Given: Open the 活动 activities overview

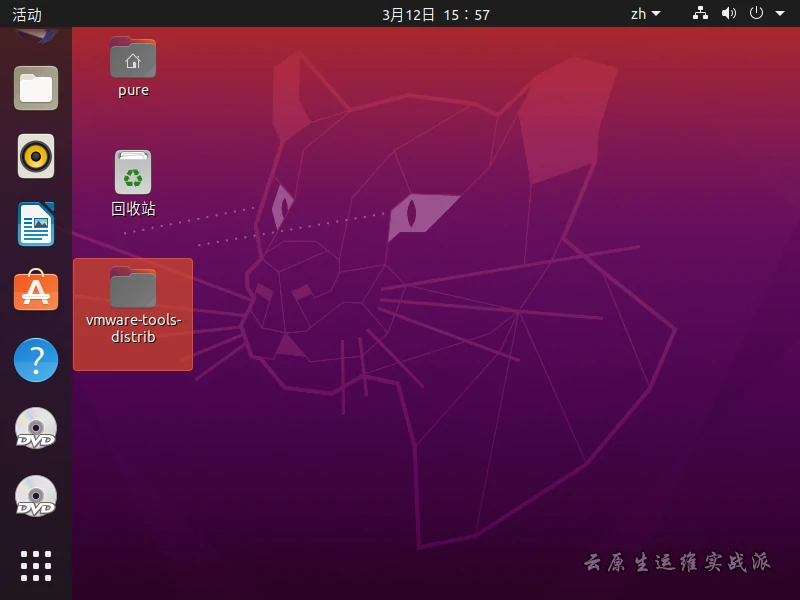Looking at the screenshot, I should [27, 14].
